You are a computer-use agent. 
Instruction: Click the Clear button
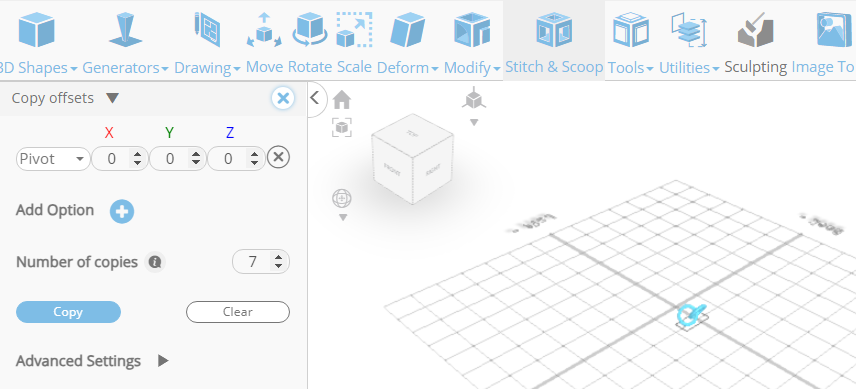(x=237, y=312)
